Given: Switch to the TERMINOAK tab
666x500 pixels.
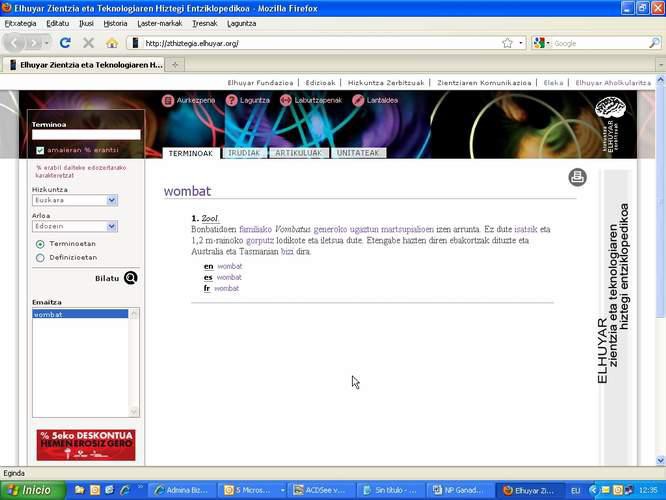Looking at the screenshot, I should (191, 153).
